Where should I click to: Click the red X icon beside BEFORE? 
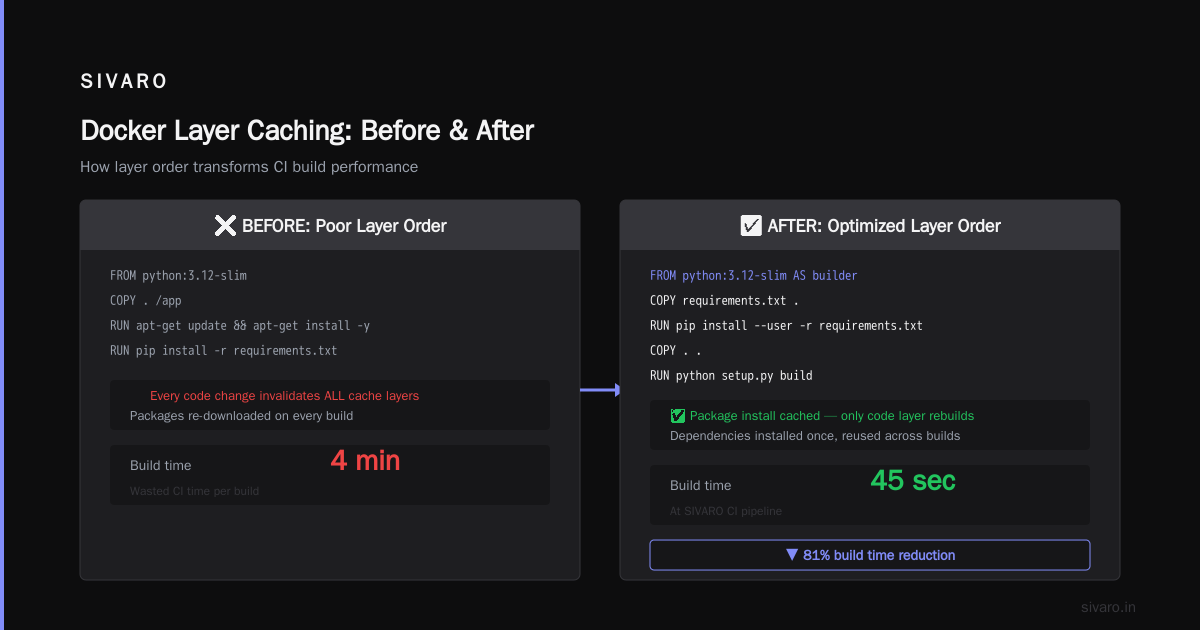[225, 226]
